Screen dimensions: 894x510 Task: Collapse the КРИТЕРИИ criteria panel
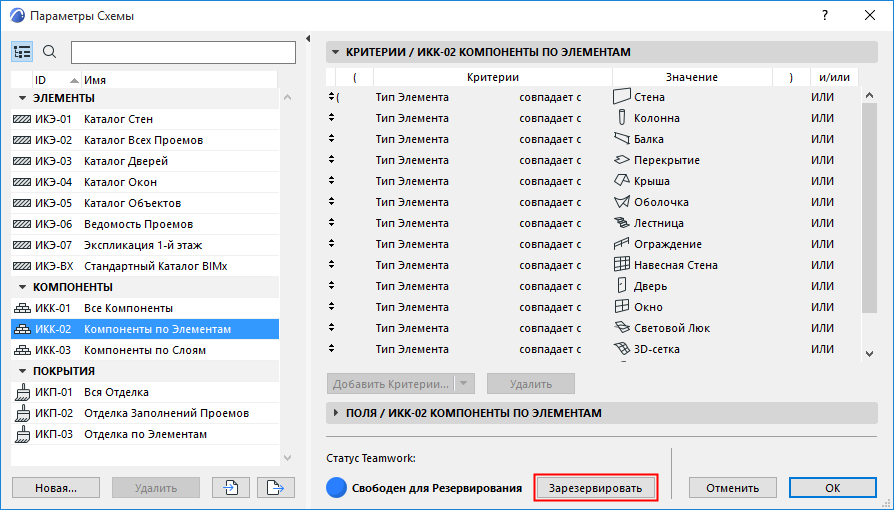click(335, 52)
